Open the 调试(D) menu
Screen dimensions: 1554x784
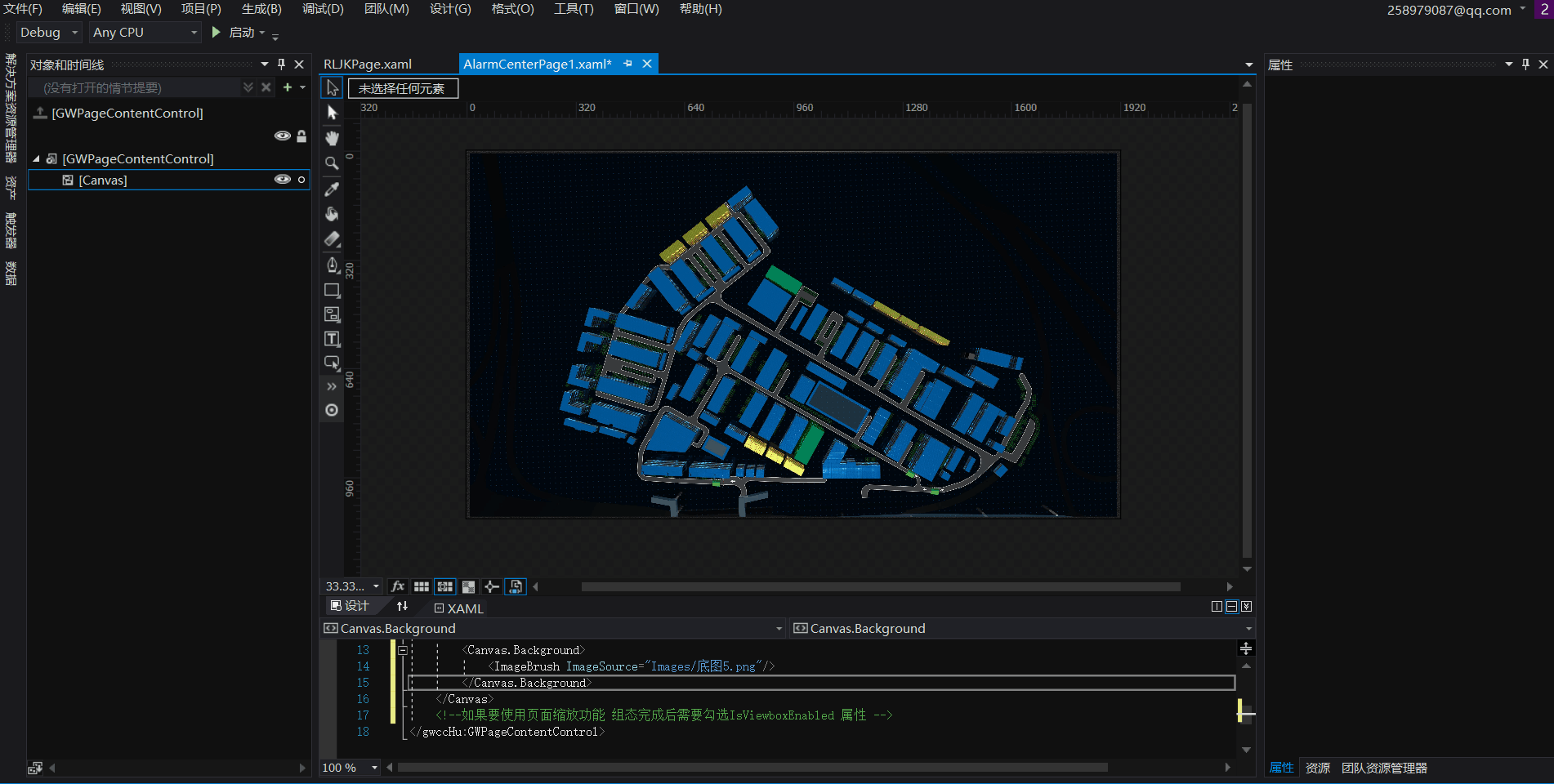point(323,9)
